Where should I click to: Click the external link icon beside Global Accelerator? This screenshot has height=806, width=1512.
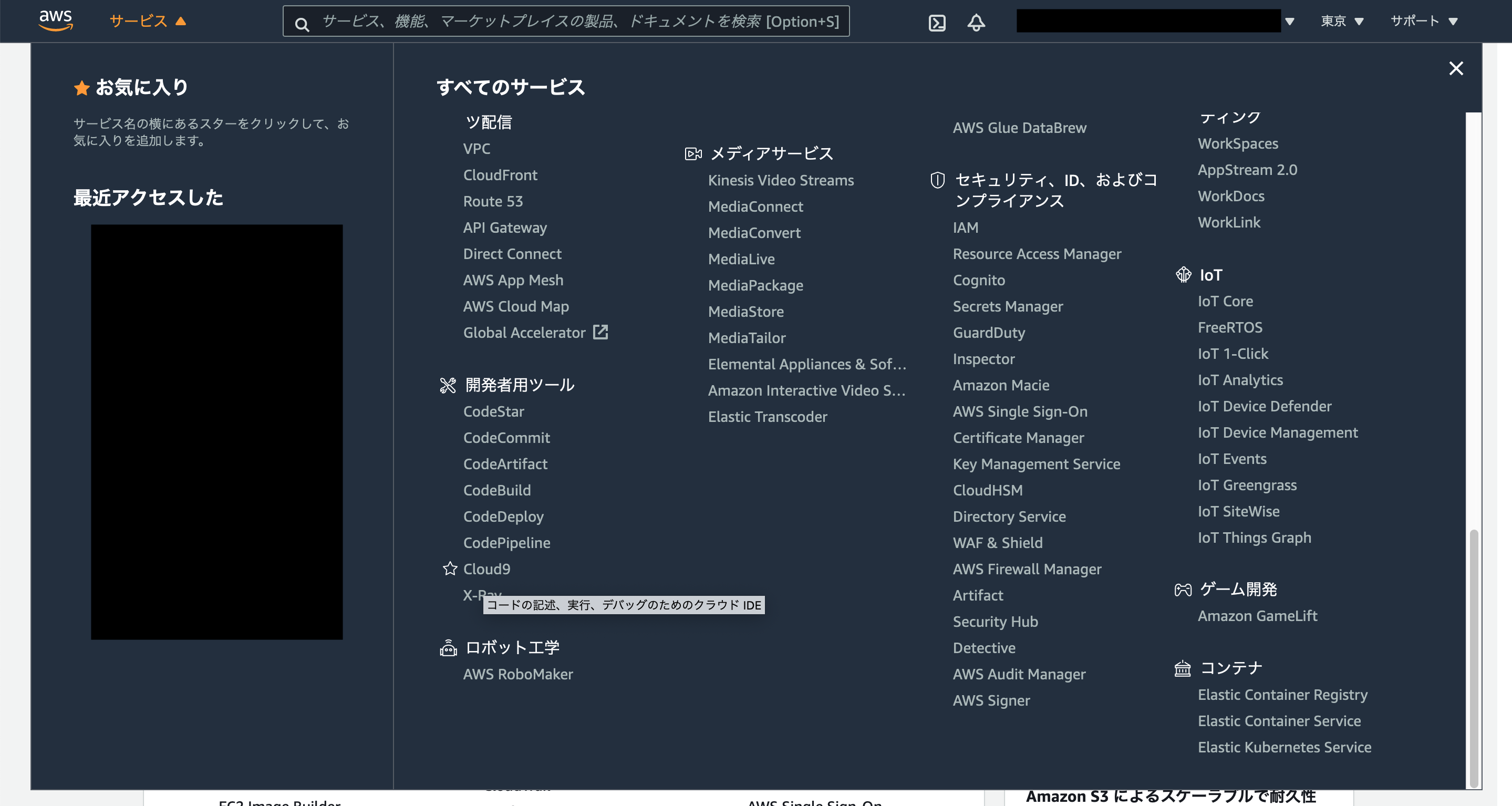[x=600, y=332]
